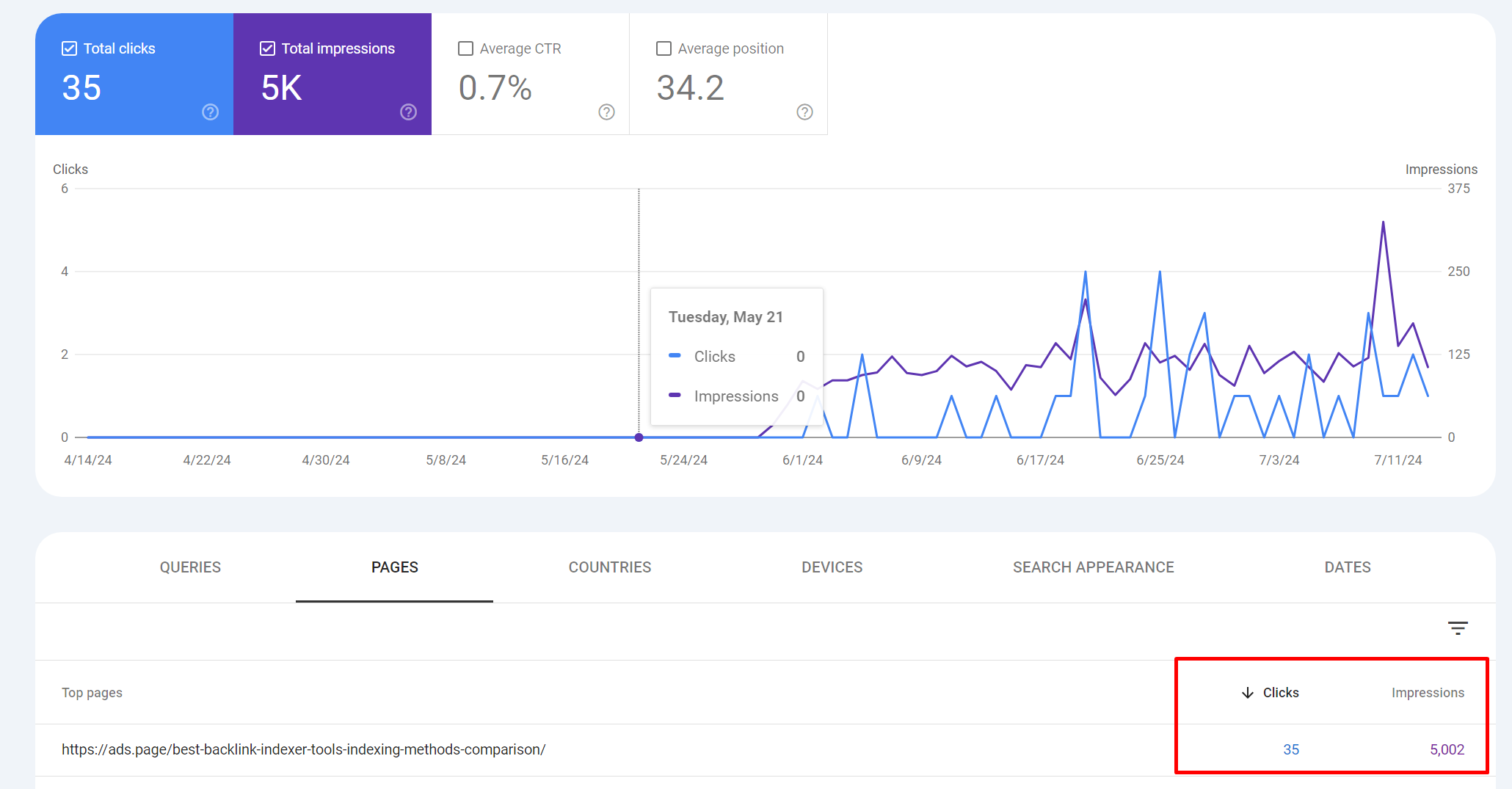Screen dimensions: 1512x789
Task: Click the 5K value in Total impressions card
Action: (x=281, y=88)
